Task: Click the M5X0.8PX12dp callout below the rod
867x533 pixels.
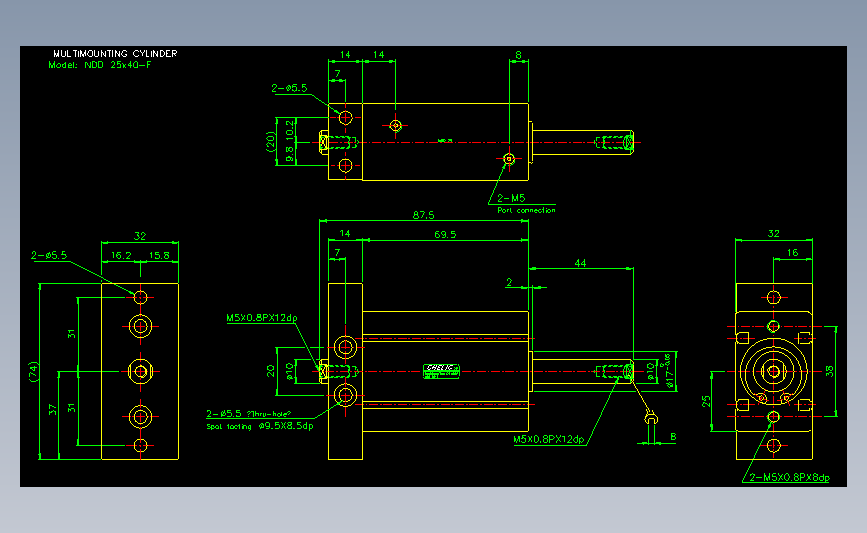Action: (x=549, y=440)
